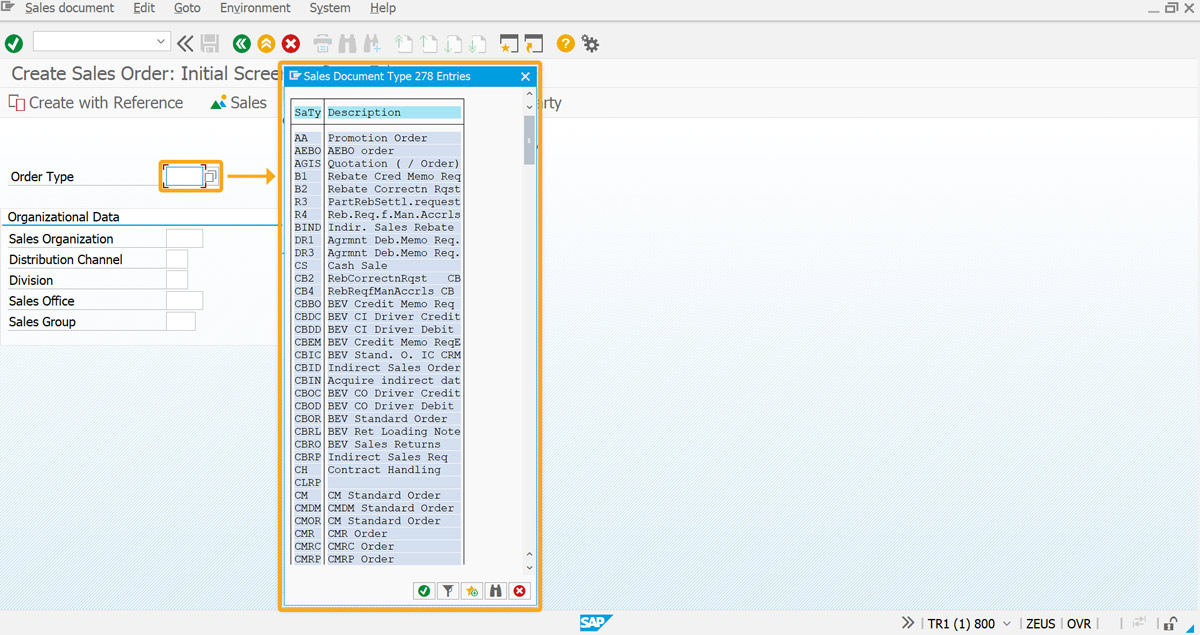This screenshot has height=635, width=1200.
Task: Select the CBRO BEV Sales Returns row
Action: pyautogui.click(x=377, y=444)
